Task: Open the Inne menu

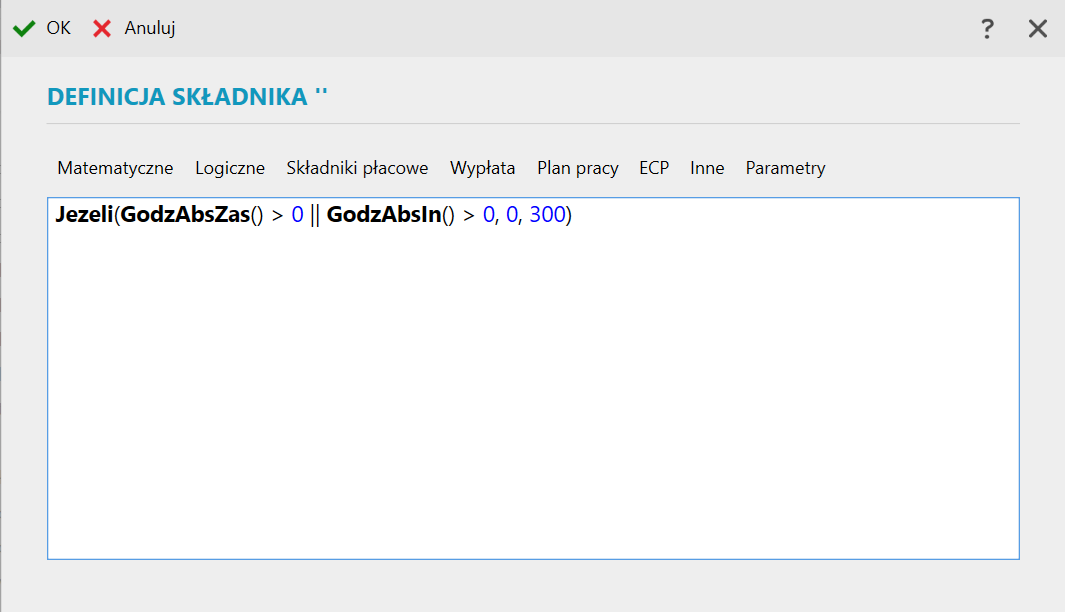Action: click(x=707, y=168)
